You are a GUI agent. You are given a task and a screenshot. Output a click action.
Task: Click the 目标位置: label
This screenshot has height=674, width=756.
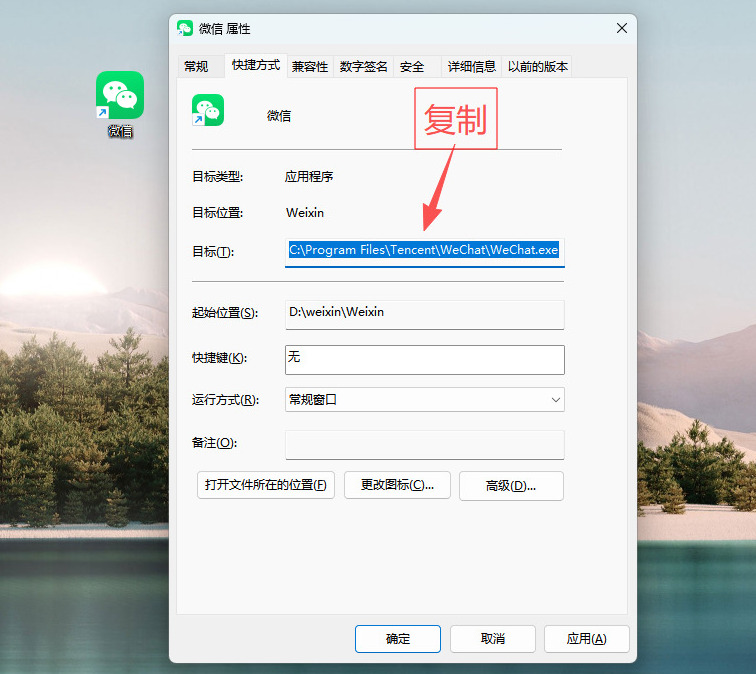217,213
